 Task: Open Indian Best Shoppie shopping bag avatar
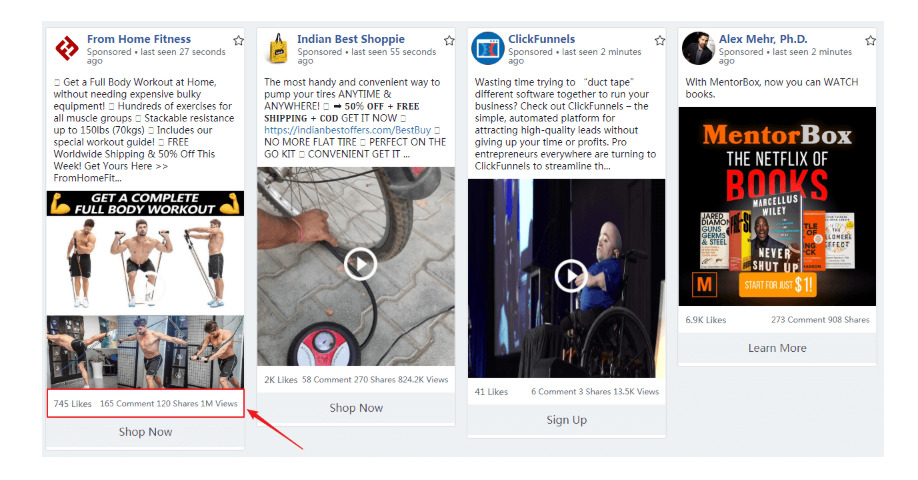(x=278, y=48)
